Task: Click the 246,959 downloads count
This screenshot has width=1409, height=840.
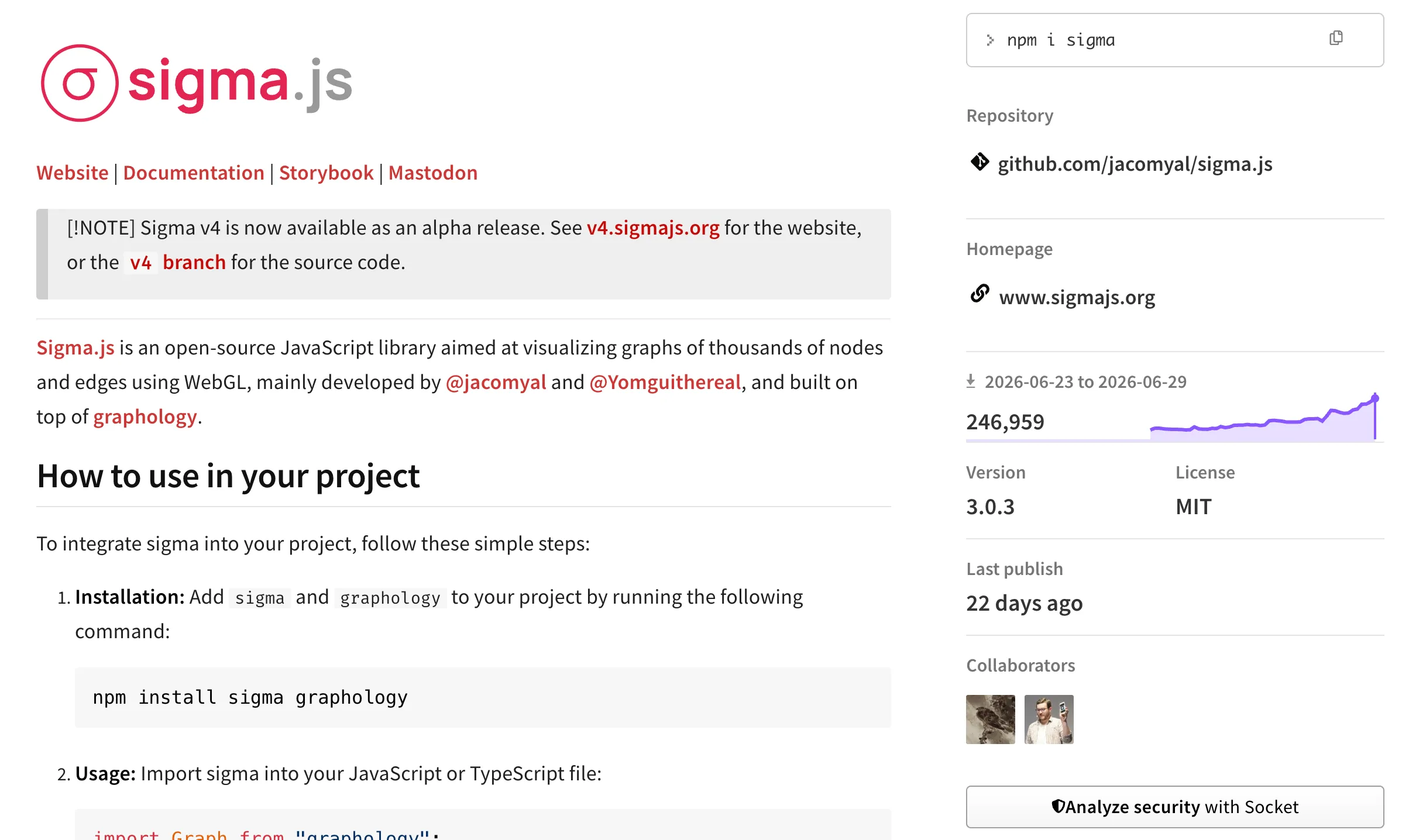Action: click(1005, 422)
